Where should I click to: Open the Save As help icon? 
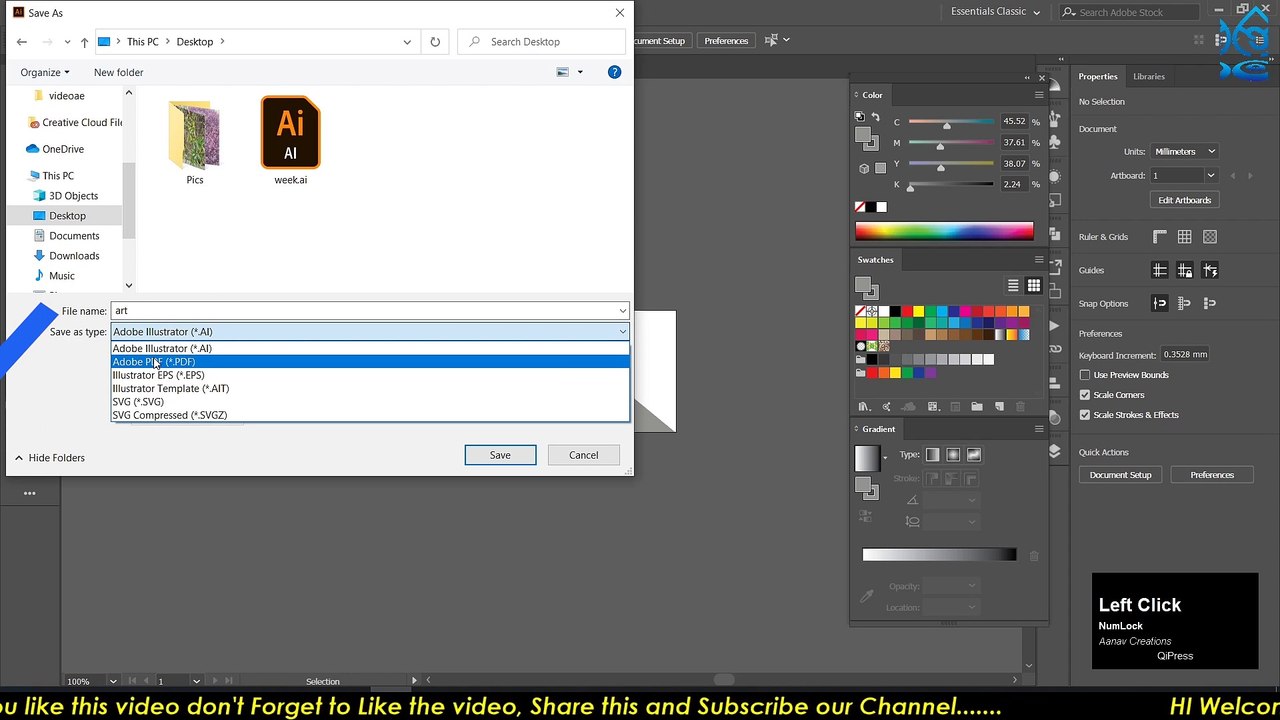[614, 72]
